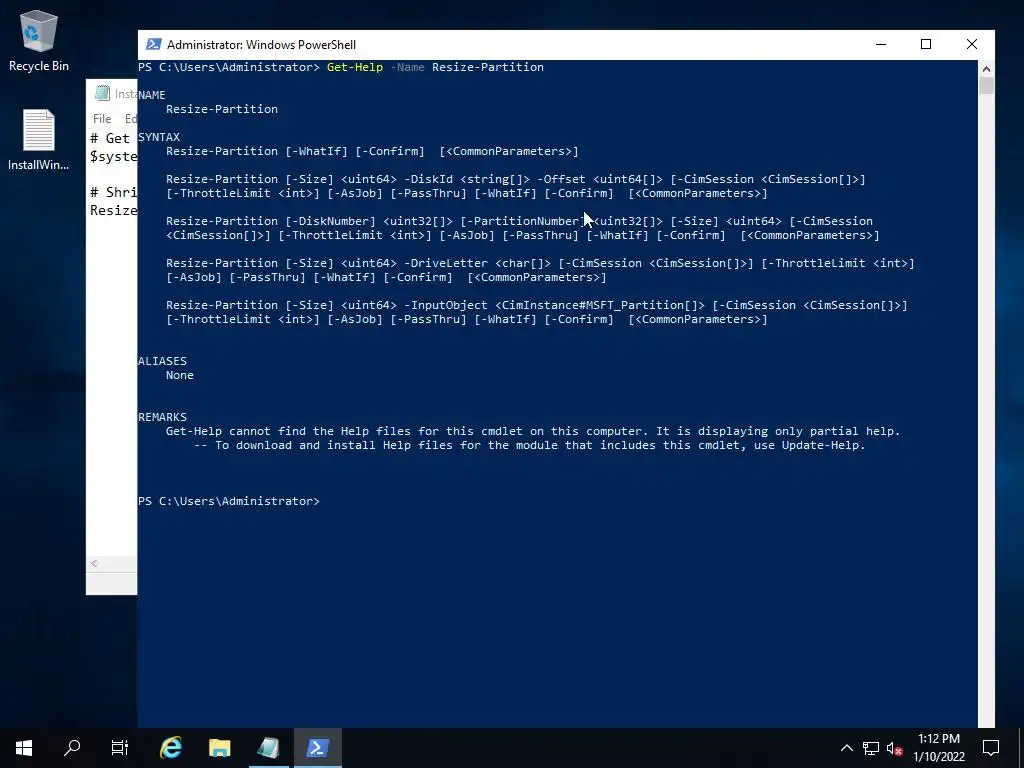Click '[-DiskNumber]' parameter text
The image size is (1024, 768).
point(330,221)
